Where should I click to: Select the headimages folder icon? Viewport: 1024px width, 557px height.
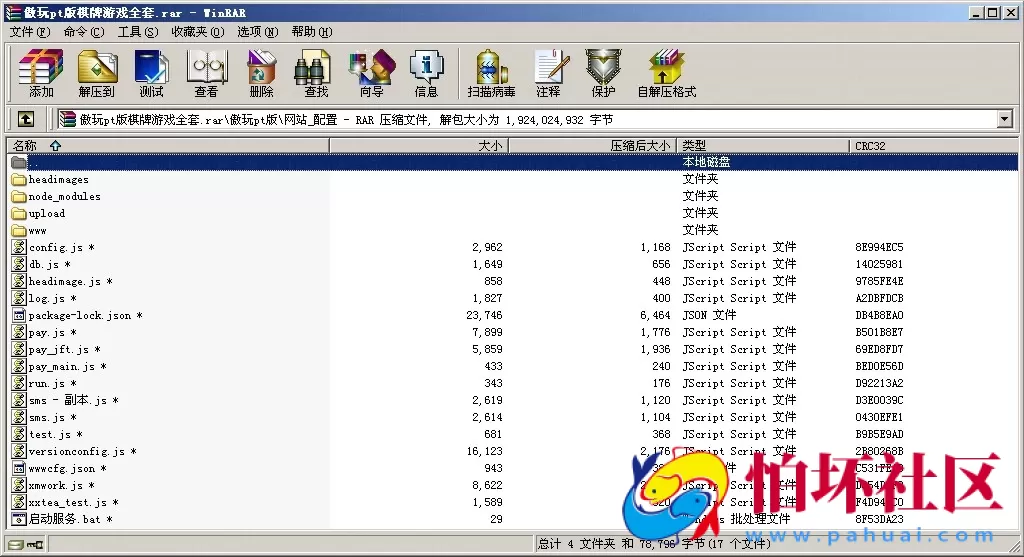click(19, 179)
